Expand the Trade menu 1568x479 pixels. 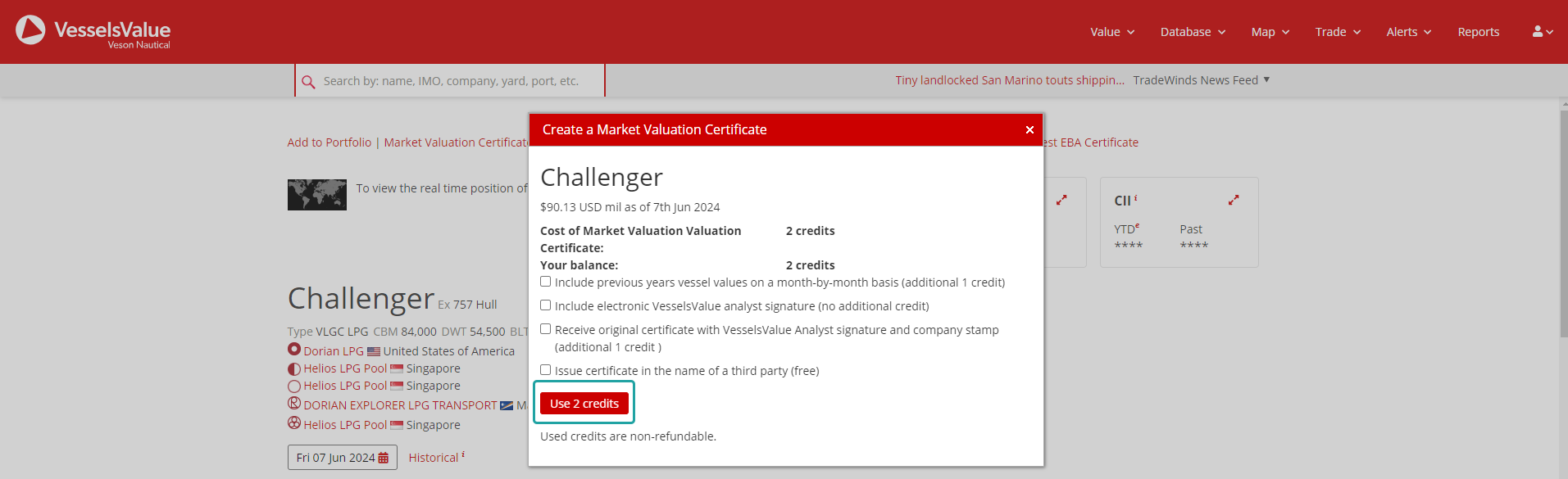pos(1338,32)
